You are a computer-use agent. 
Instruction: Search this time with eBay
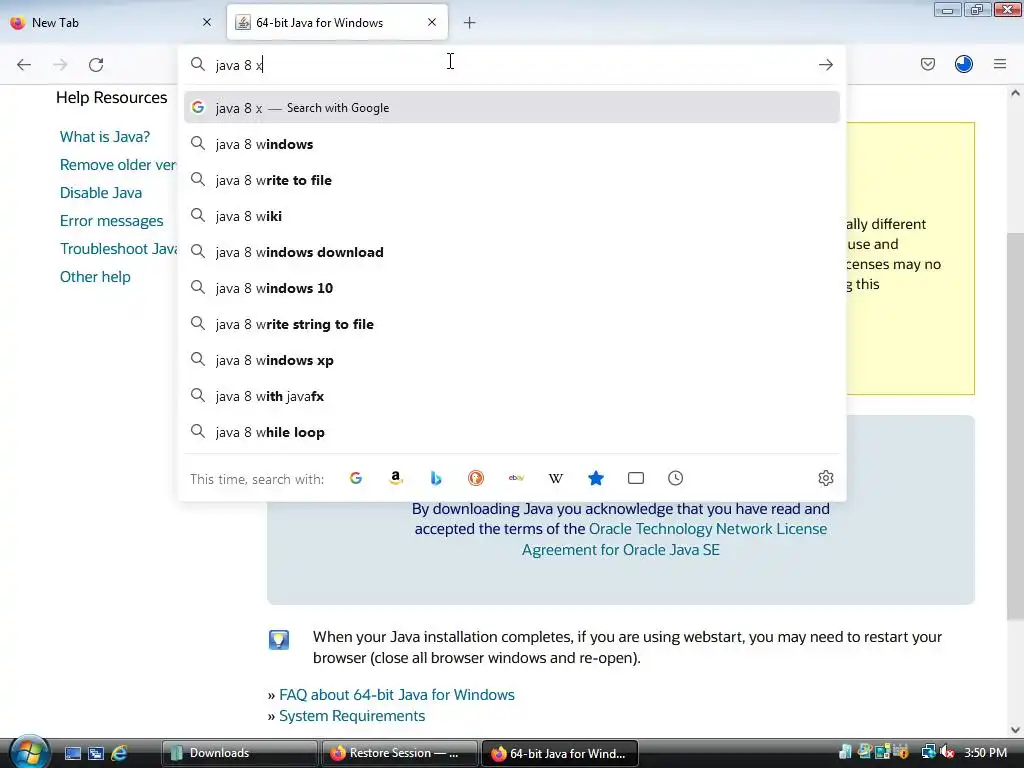[516, 478]
